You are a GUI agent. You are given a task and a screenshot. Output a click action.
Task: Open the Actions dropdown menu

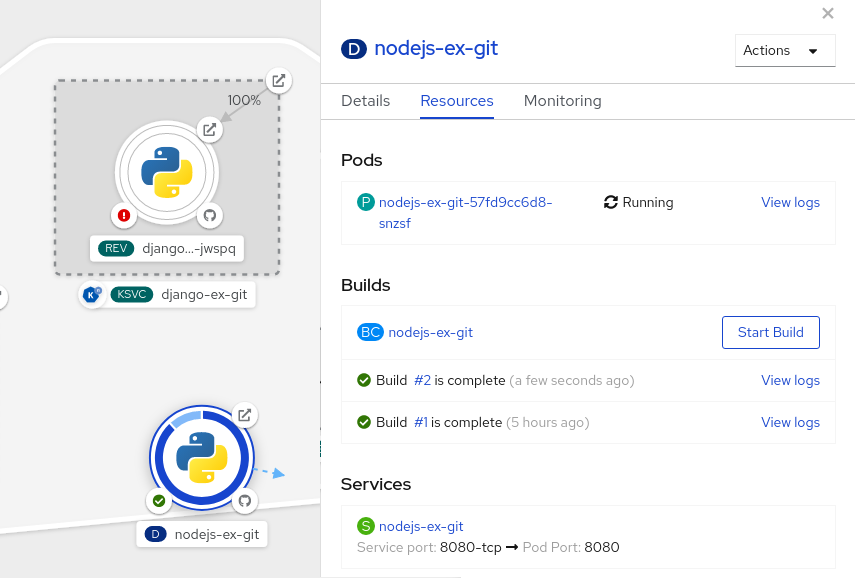point(784,51)
